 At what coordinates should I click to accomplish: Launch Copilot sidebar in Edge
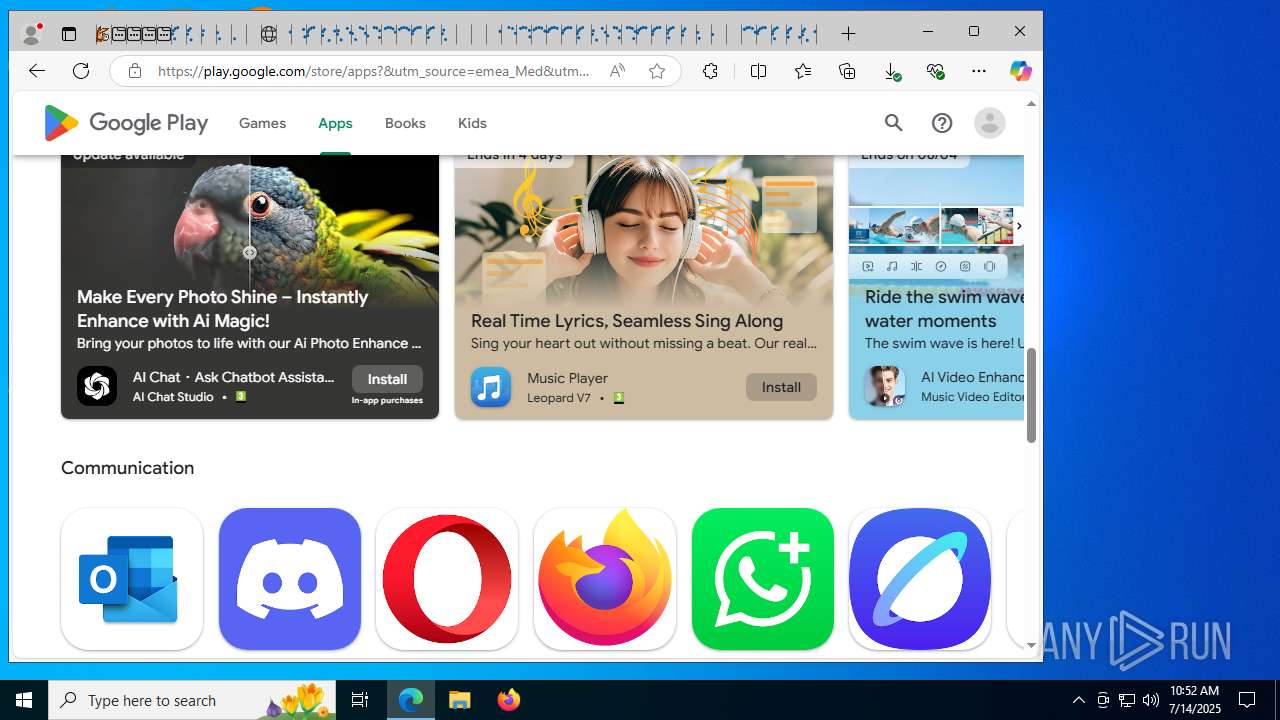pos(1020,71)
